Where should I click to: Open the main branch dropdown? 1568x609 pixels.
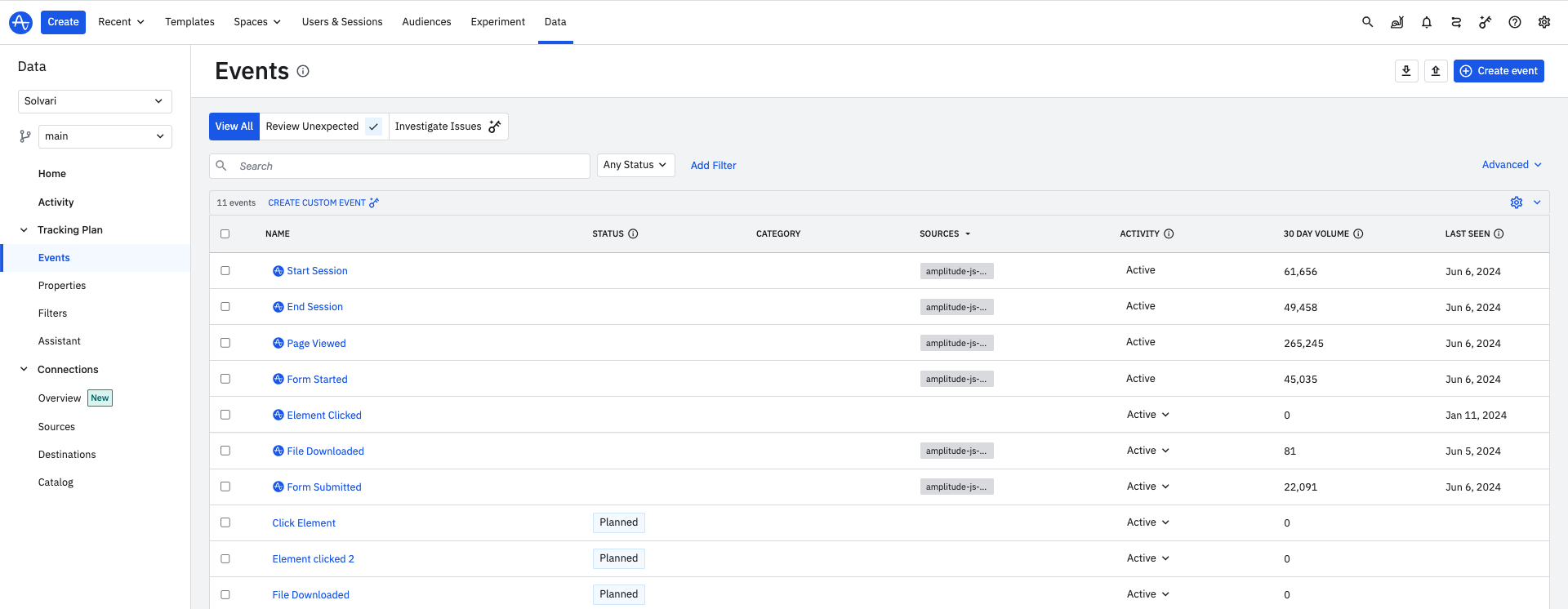105,136
